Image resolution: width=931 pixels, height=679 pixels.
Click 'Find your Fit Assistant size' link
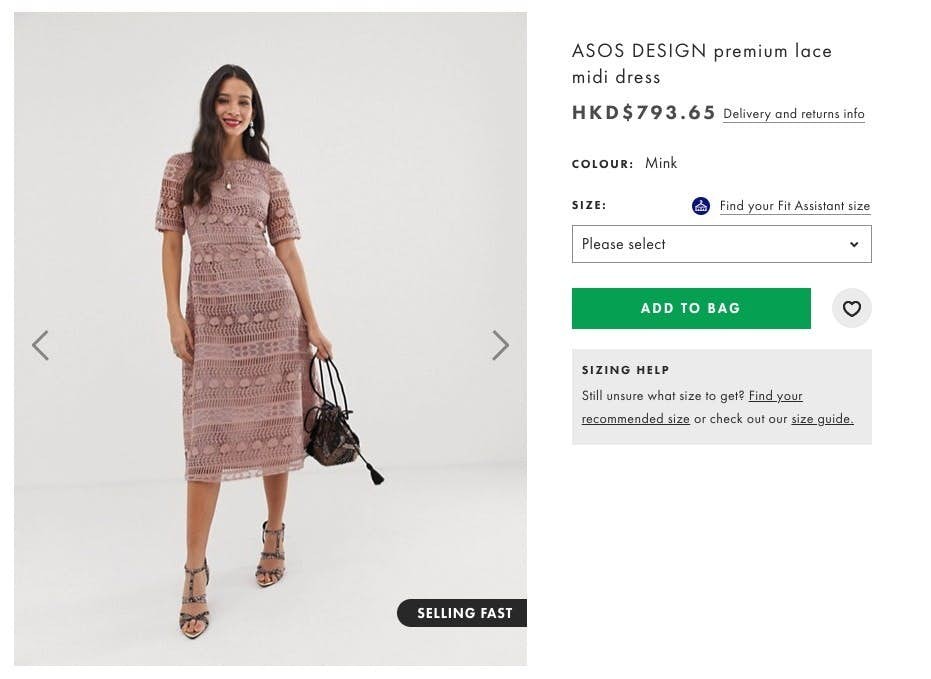pos(794,206)
